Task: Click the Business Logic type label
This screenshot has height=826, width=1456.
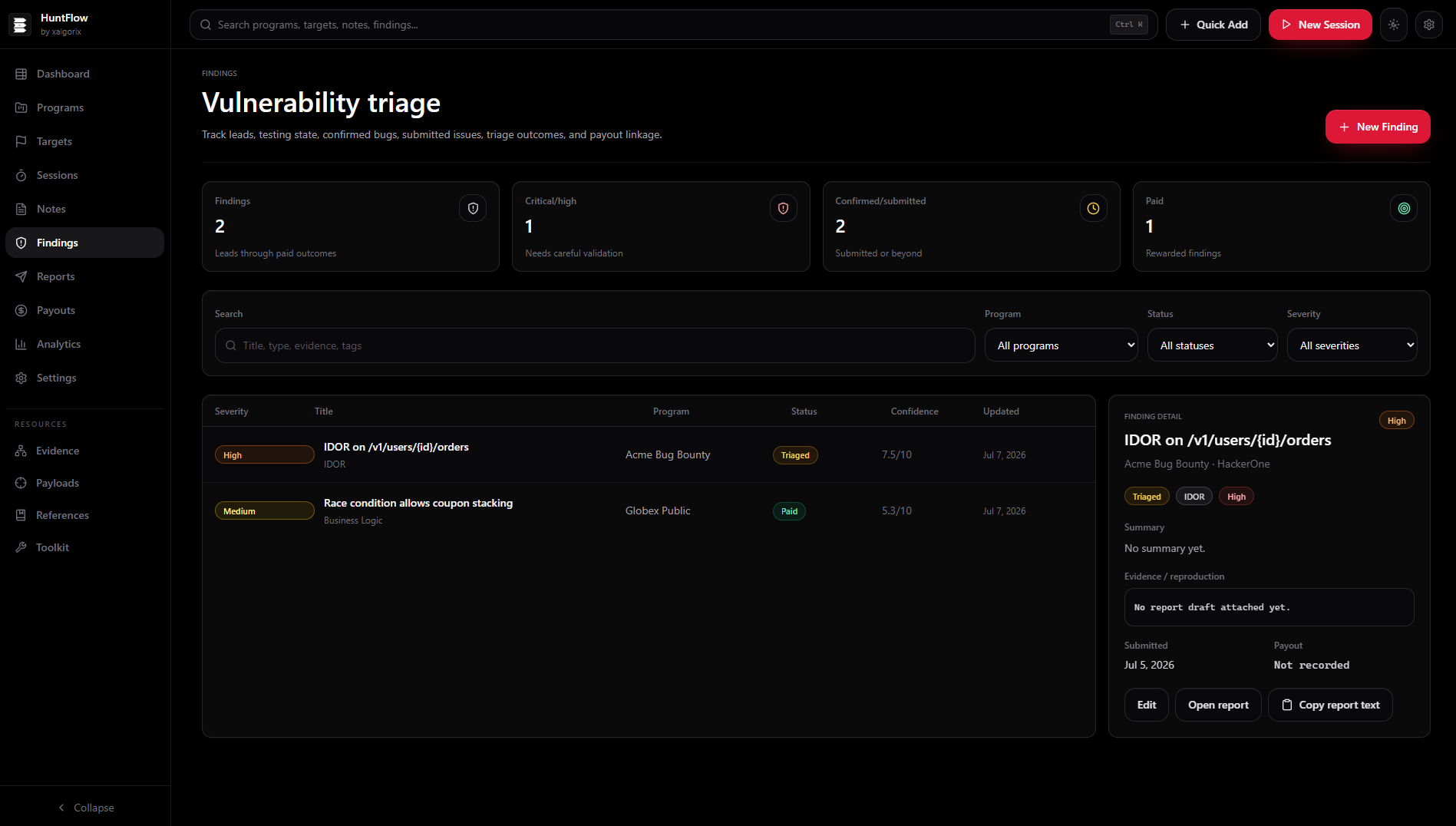Action: [352, 520]
